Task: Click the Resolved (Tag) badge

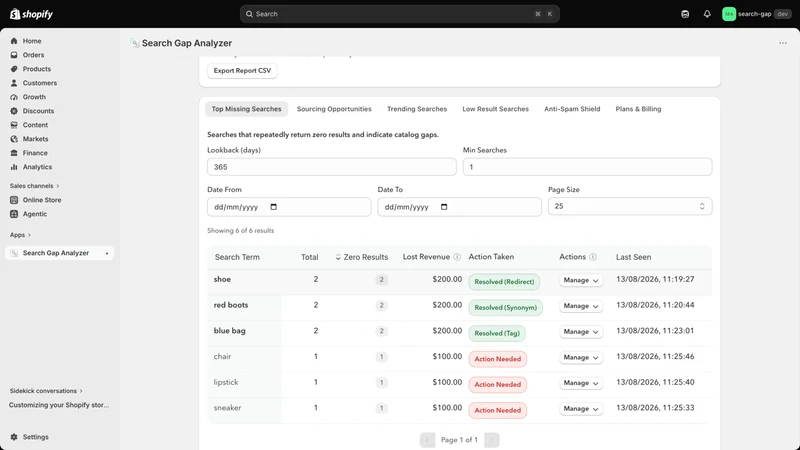Action: coord(497,333)
